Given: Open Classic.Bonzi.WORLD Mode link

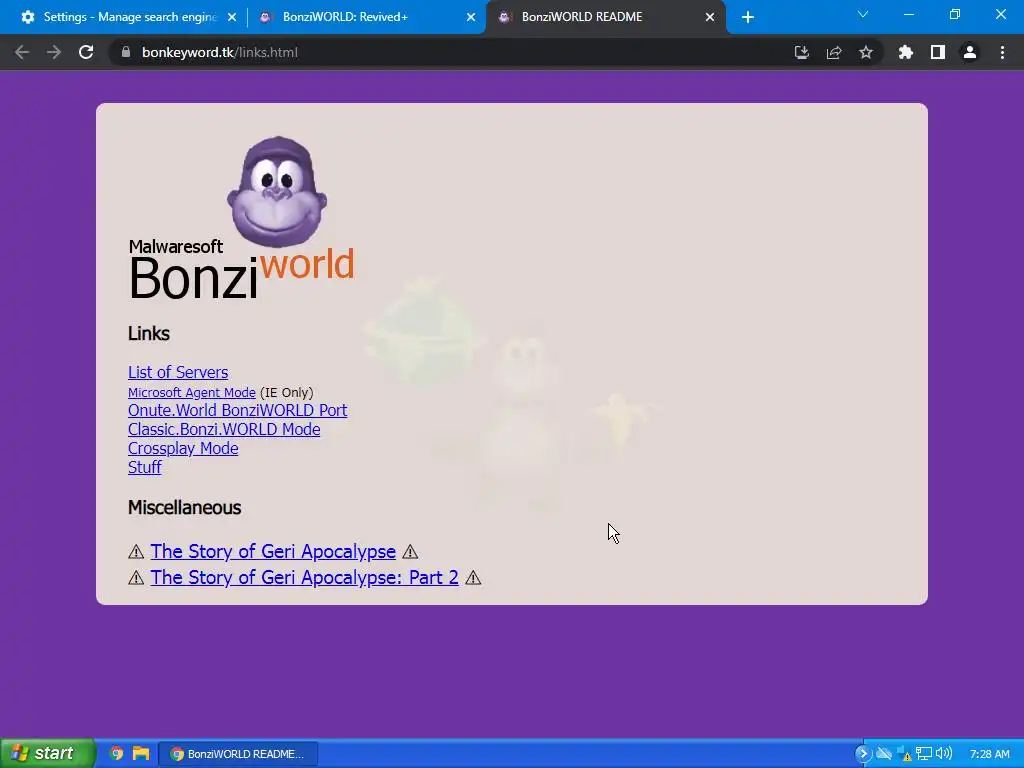Looking at the screenshot, I should coord(224,429).
